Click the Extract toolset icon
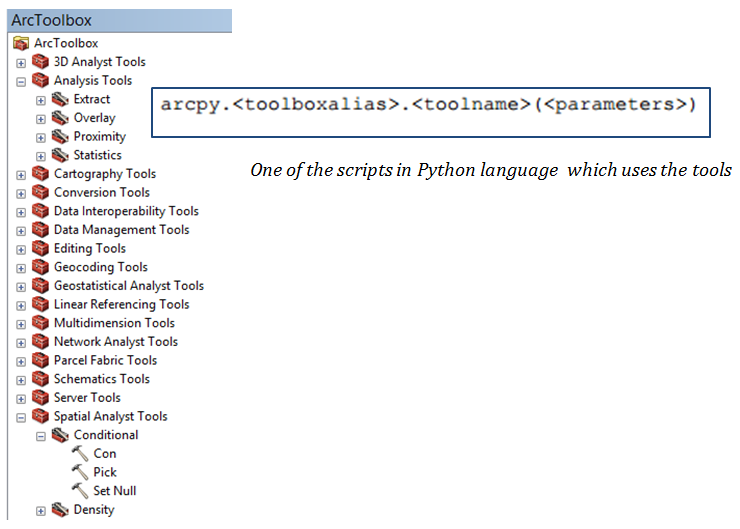The width and height of the screenshot is (740, 529). click(x=60, y=99)
